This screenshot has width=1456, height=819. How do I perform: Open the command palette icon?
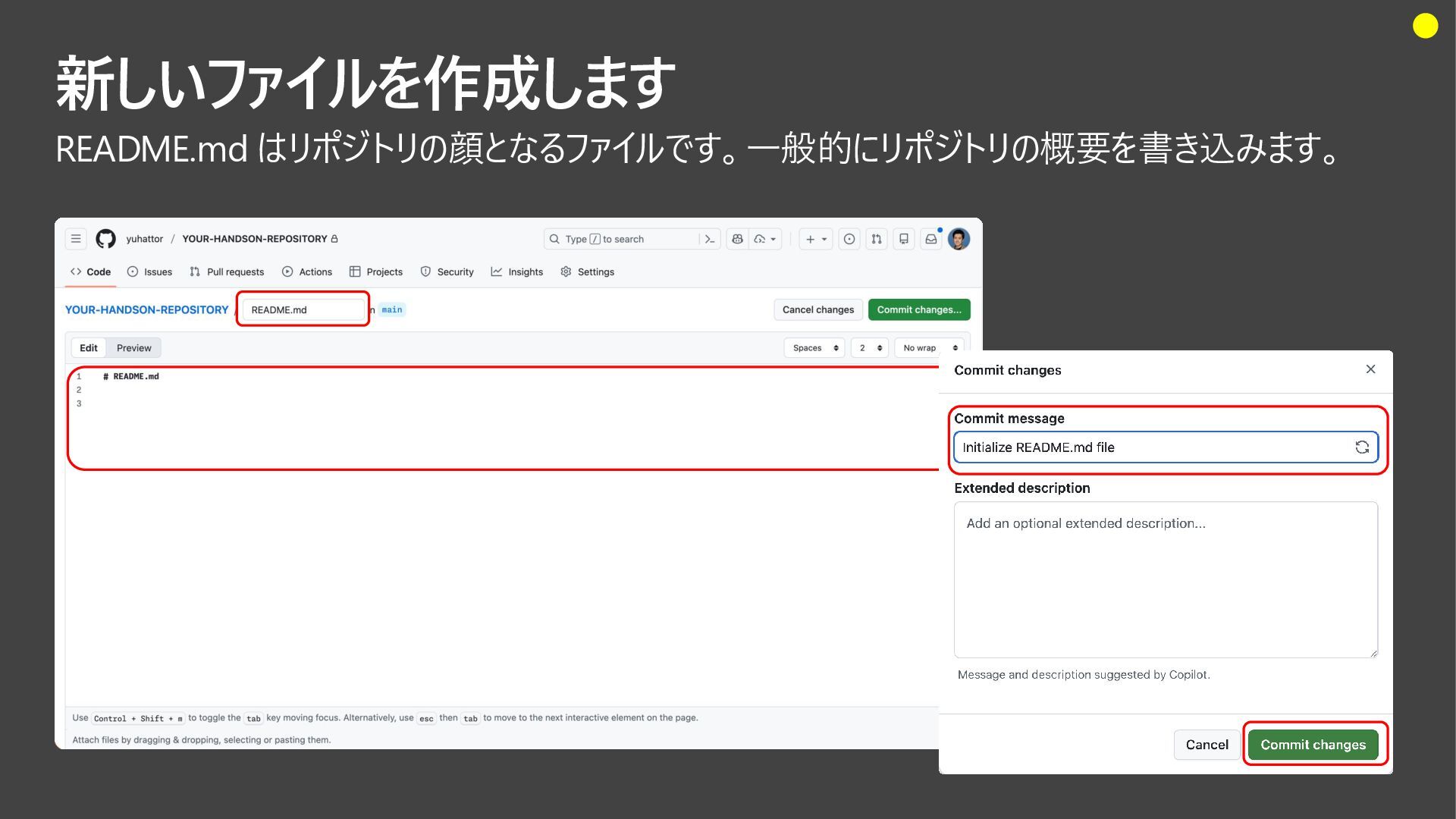tap(710, 239)
